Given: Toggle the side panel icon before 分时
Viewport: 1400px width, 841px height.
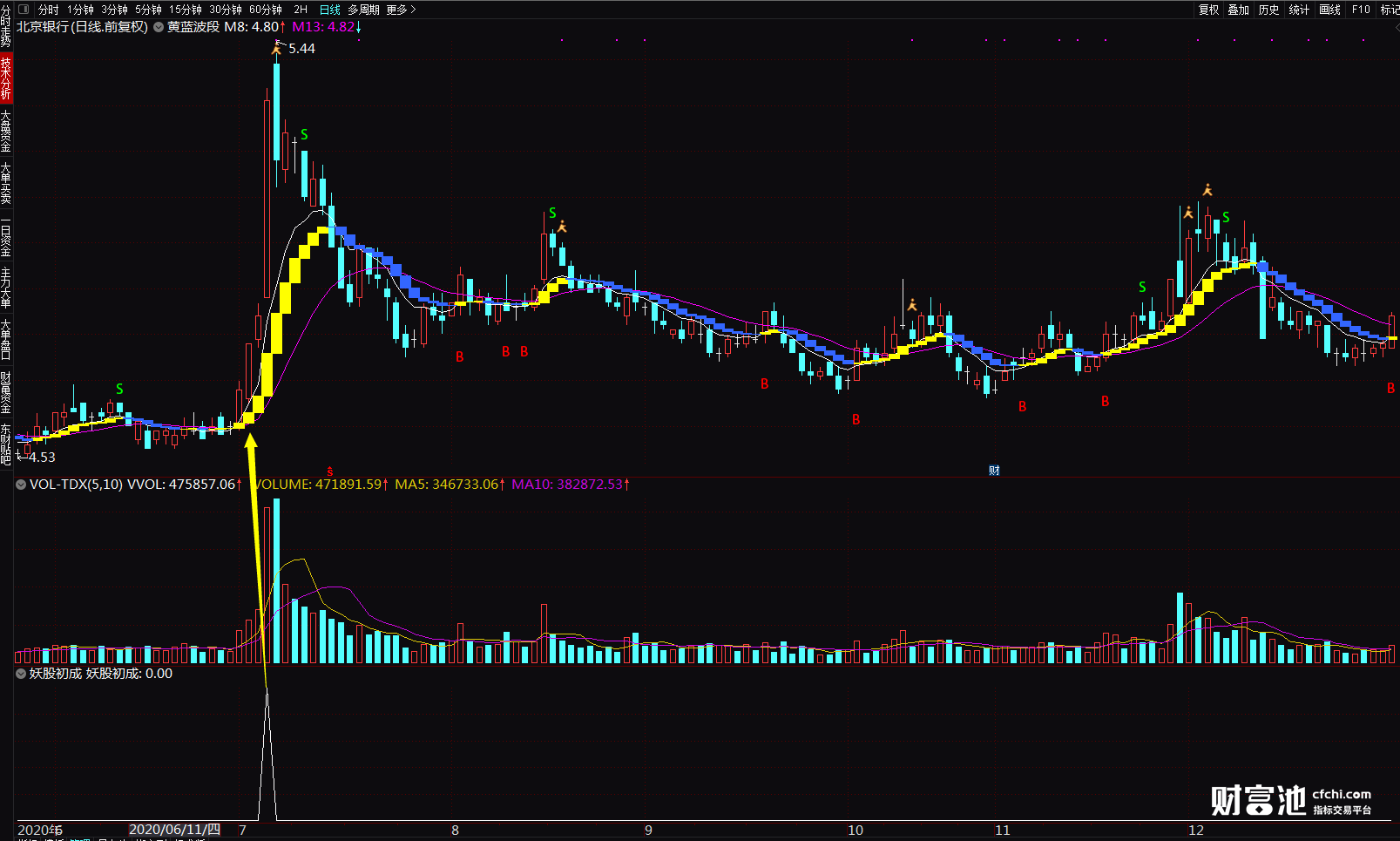Looking at the screenshot, I should 24,10.
